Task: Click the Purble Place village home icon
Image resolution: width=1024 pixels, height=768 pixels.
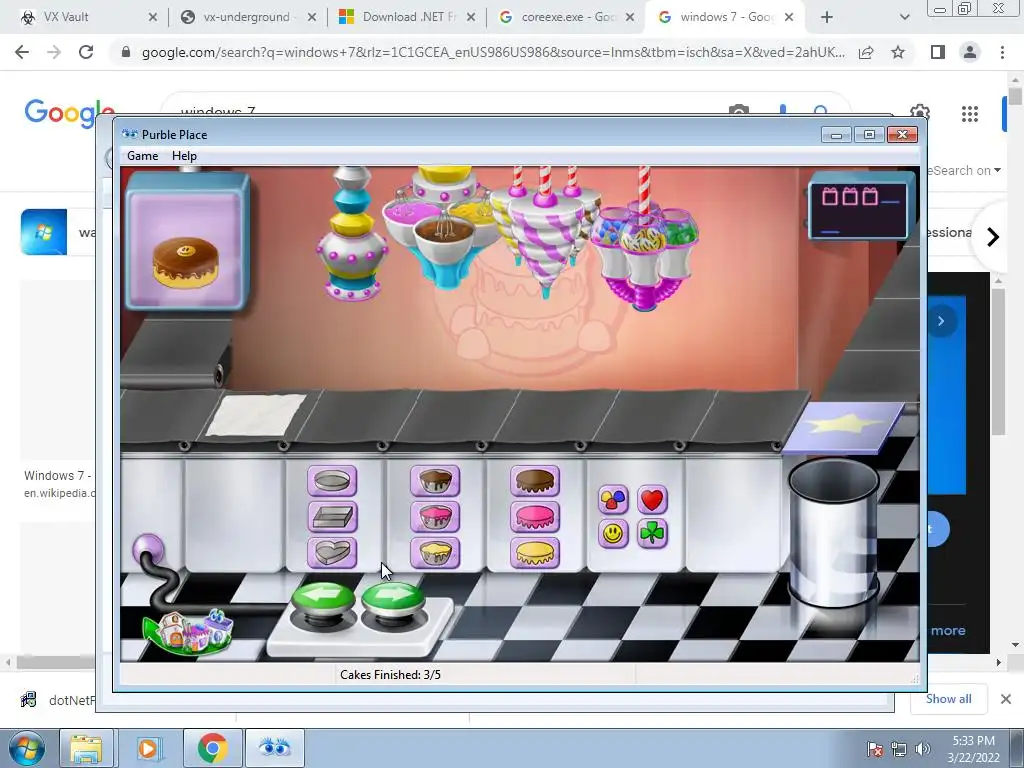Action: pos(188,632)
